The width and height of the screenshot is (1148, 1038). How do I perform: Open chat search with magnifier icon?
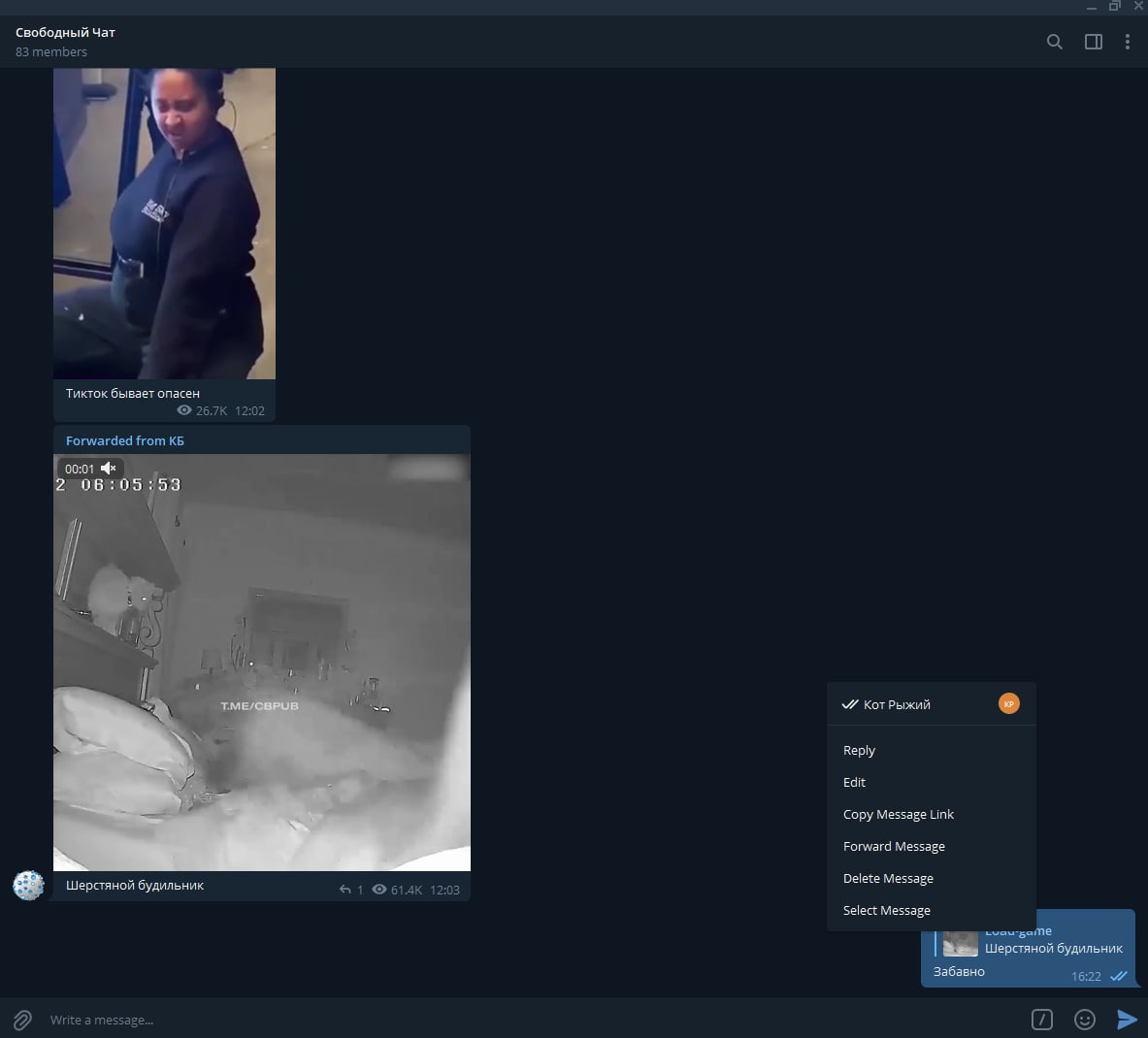(x=1054, y=42)
